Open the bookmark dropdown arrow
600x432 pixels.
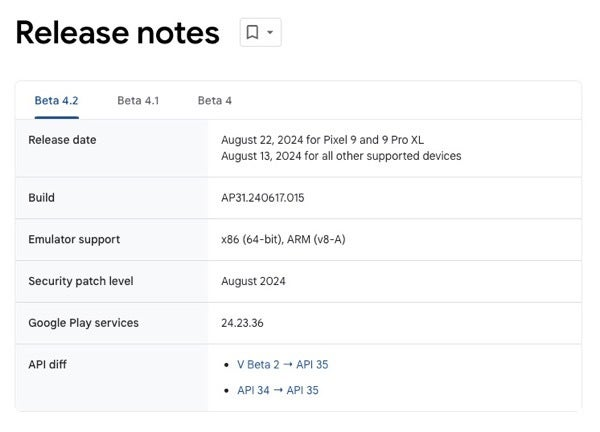tap(270, 33)
